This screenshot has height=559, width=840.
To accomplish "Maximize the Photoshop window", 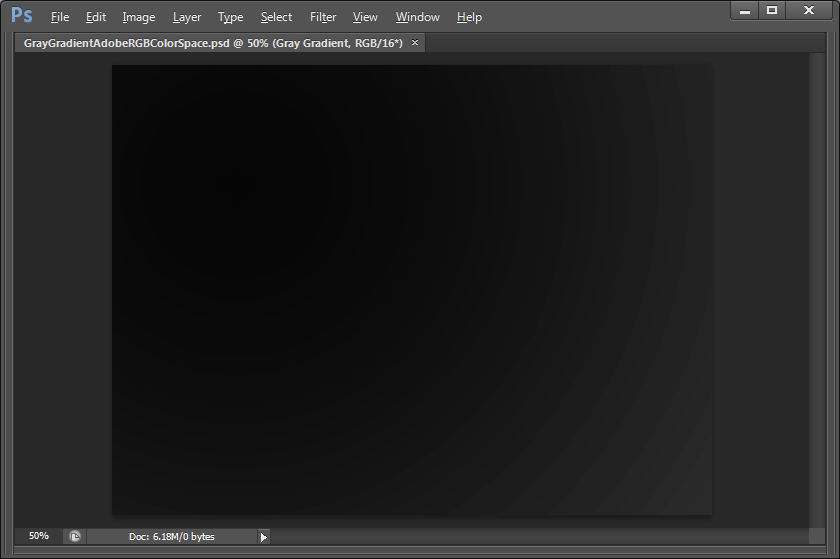I will click(x=772, y=11).
